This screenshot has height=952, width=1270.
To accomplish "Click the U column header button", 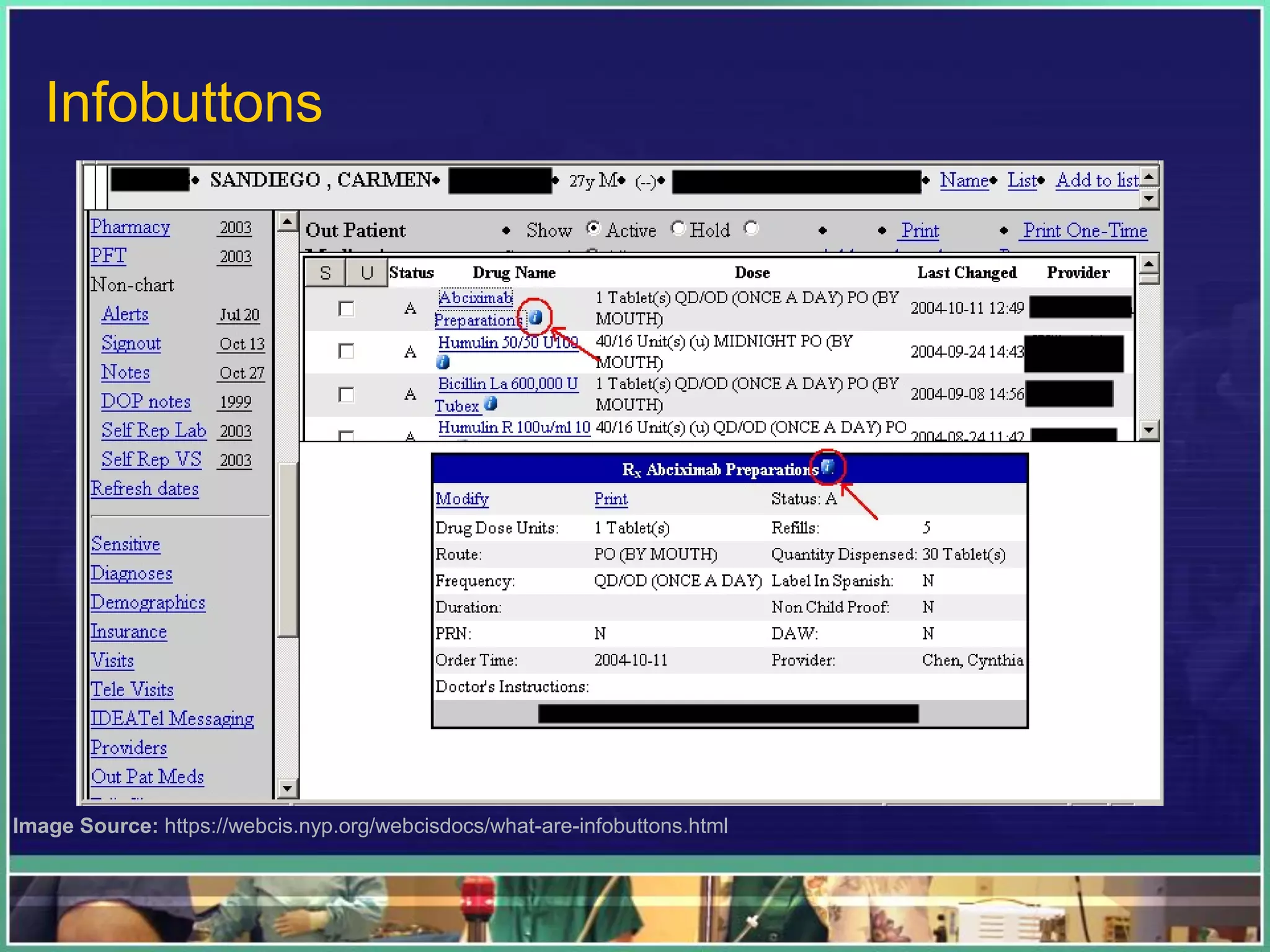I will 366,273.
